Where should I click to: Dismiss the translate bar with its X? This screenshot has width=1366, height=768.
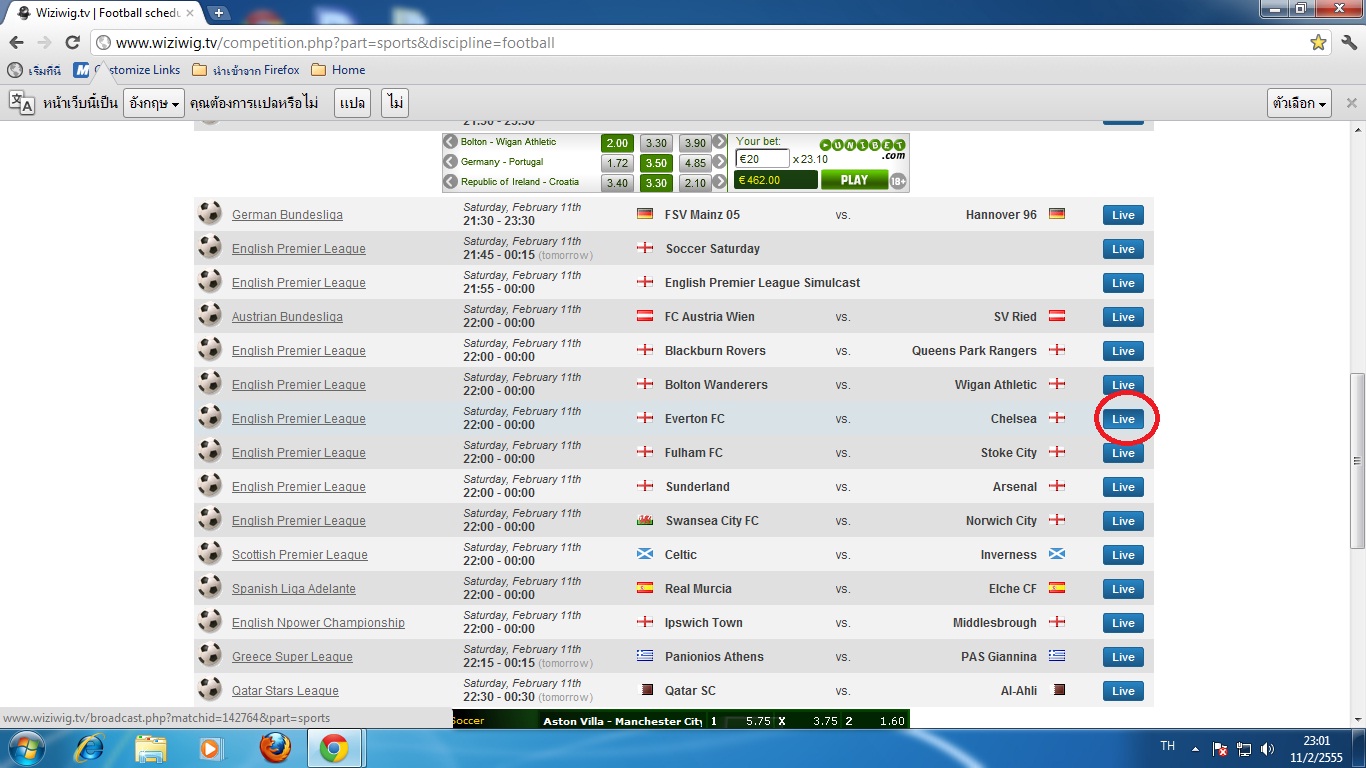1351,103
